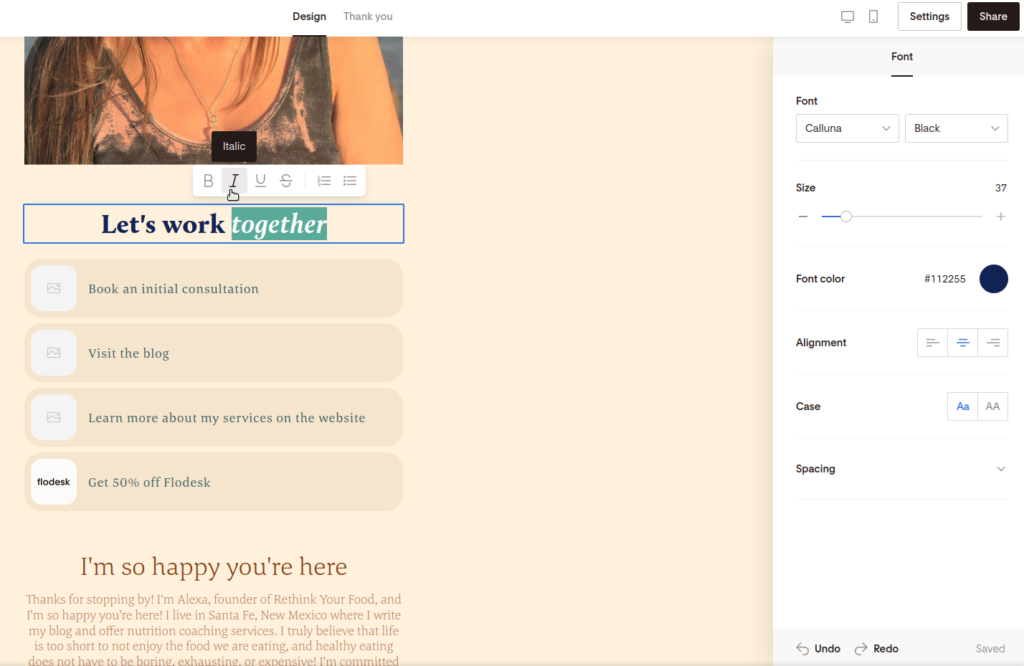Viewport: 1024px width, 666px height.
Task: Click the Share button
Action: 993,16
